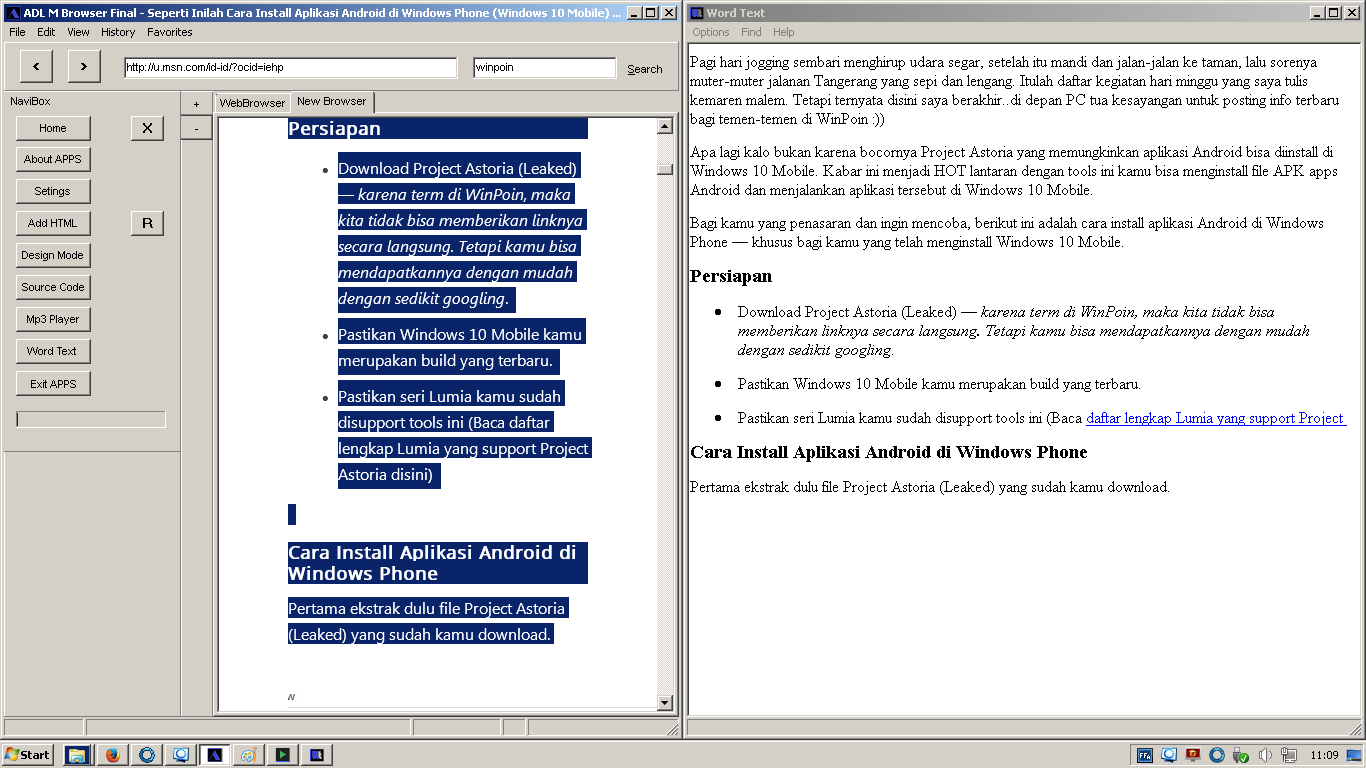1366x768 pixels.
Task: Click the Word Text status bar
Action: tap(1025, 728)
